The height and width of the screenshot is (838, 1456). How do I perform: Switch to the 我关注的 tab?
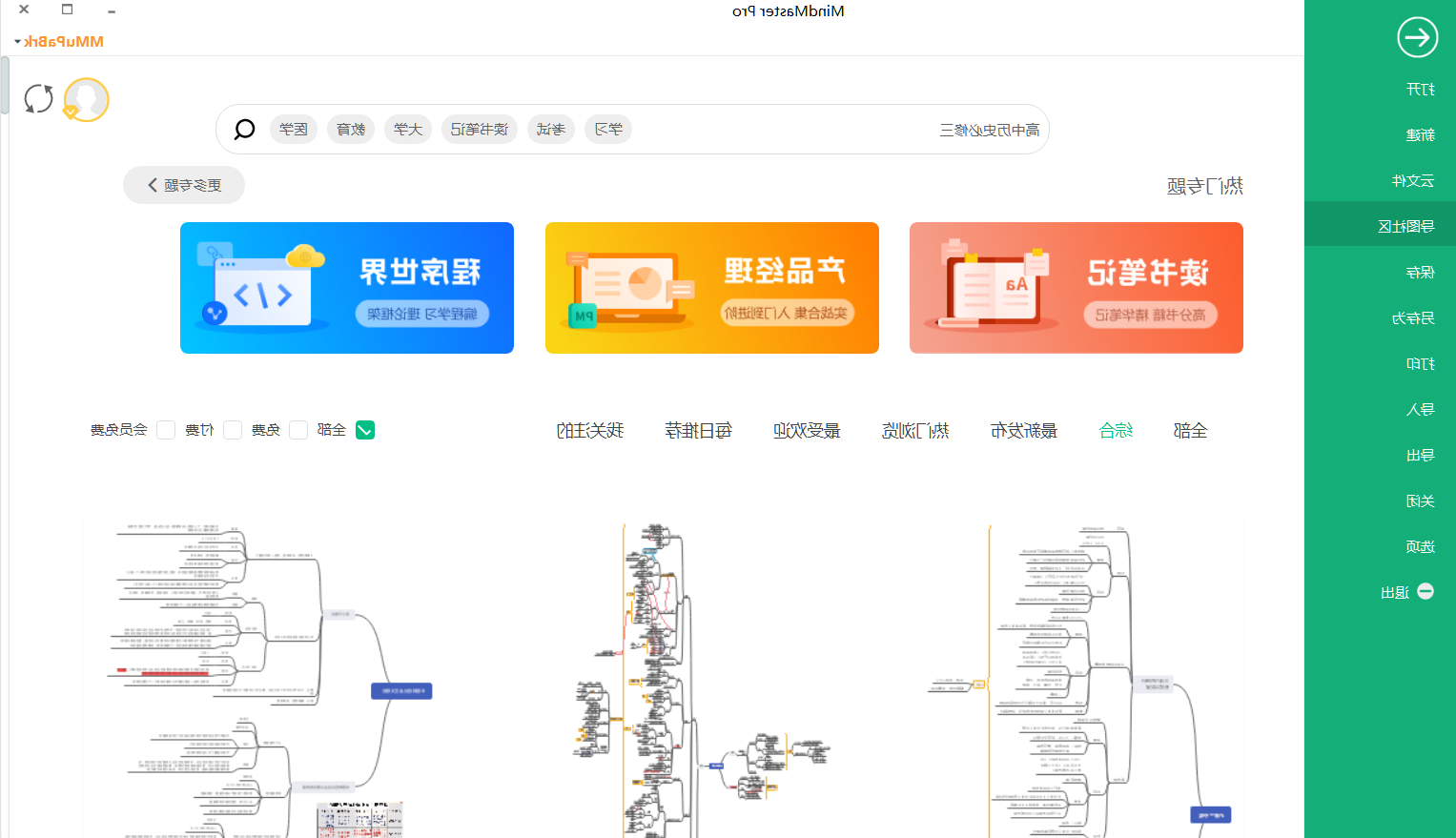pos(590,431)
